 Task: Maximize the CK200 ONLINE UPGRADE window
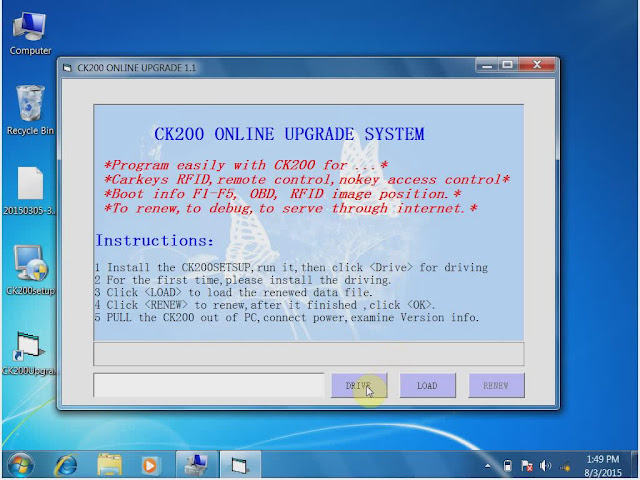click(508, 65)
